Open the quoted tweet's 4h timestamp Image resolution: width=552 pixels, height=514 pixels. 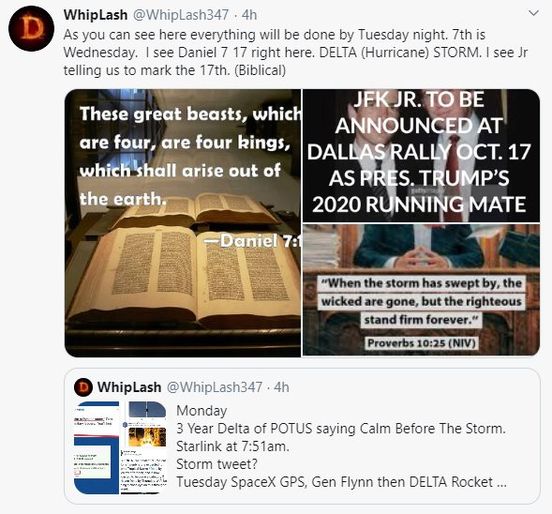(282, 387)
